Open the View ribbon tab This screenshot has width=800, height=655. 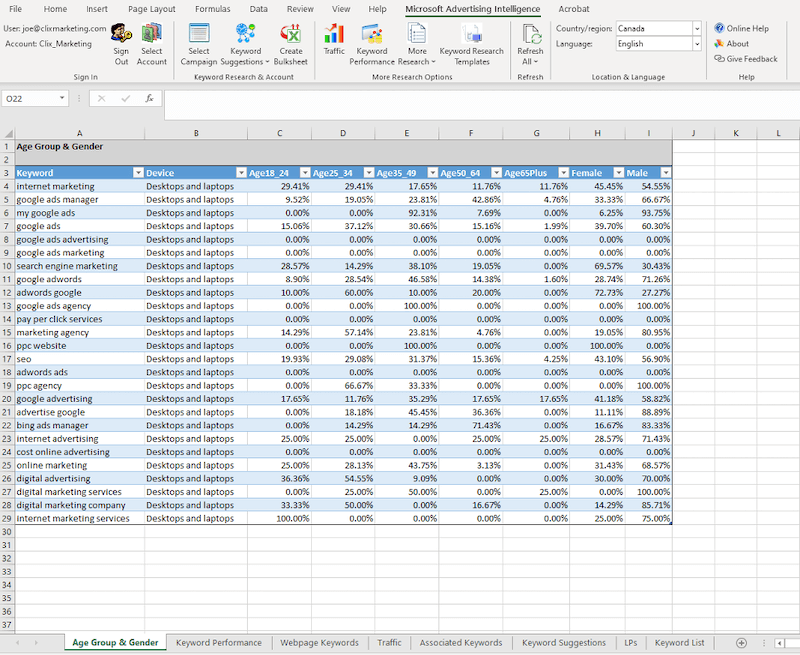(x=341, y=9)
